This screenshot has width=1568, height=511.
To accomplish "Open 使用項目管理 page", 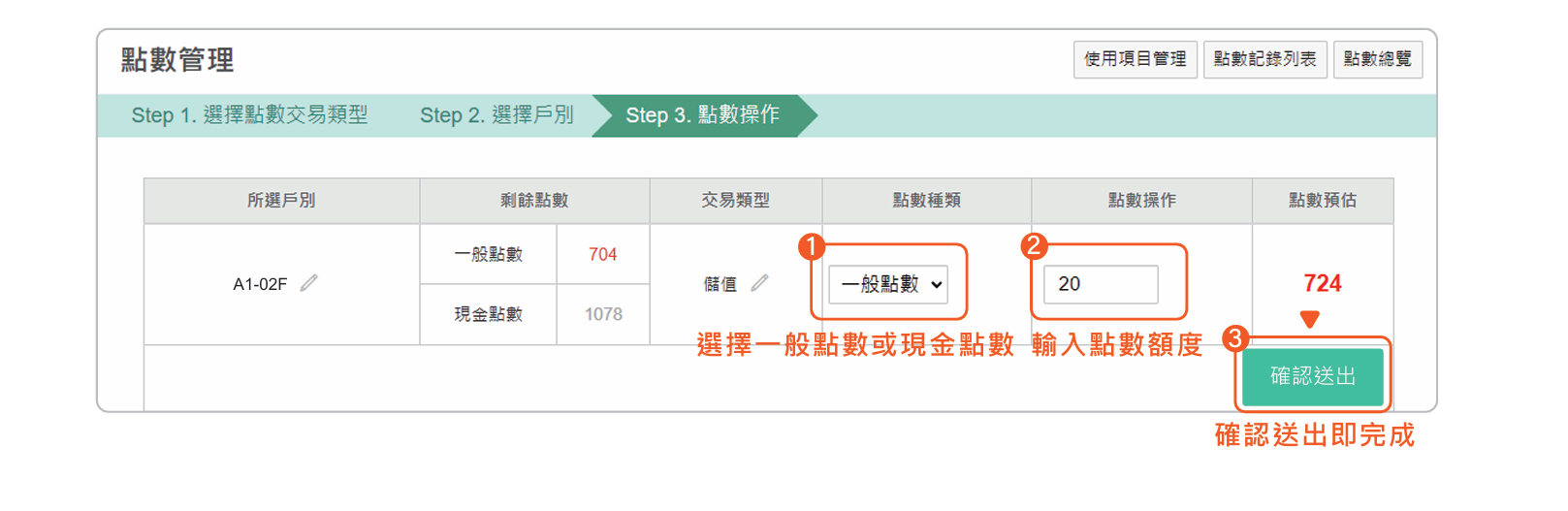I will pos(1136,59).
